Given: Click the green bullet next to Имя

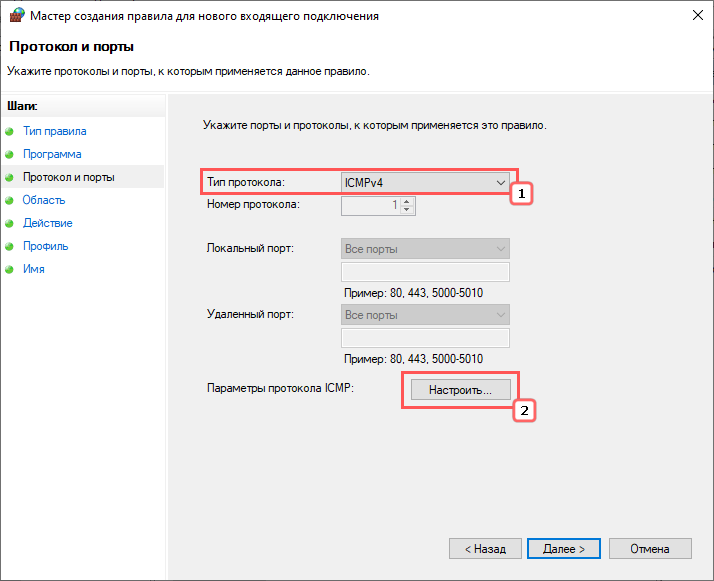Looking at the screenshot, I should [x=10, y=270].
